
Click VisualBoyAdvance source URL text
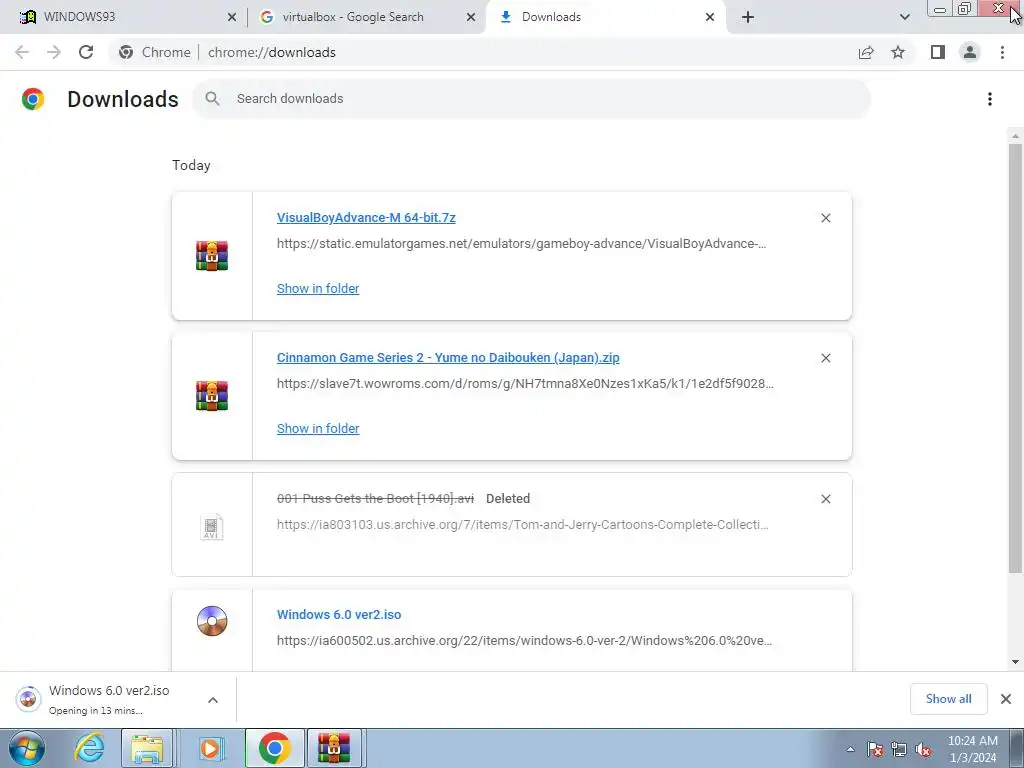pyautogui.click(x=521, y=244)
